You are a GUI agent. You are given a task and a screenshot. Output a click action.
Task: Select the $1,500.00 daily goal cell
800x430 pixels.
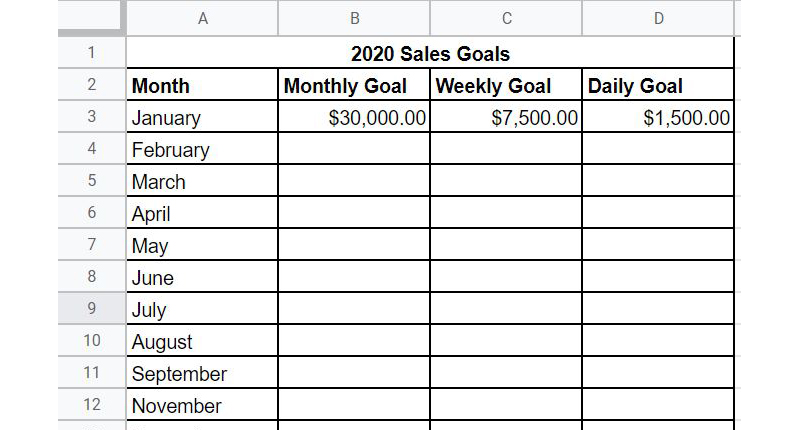658,117
